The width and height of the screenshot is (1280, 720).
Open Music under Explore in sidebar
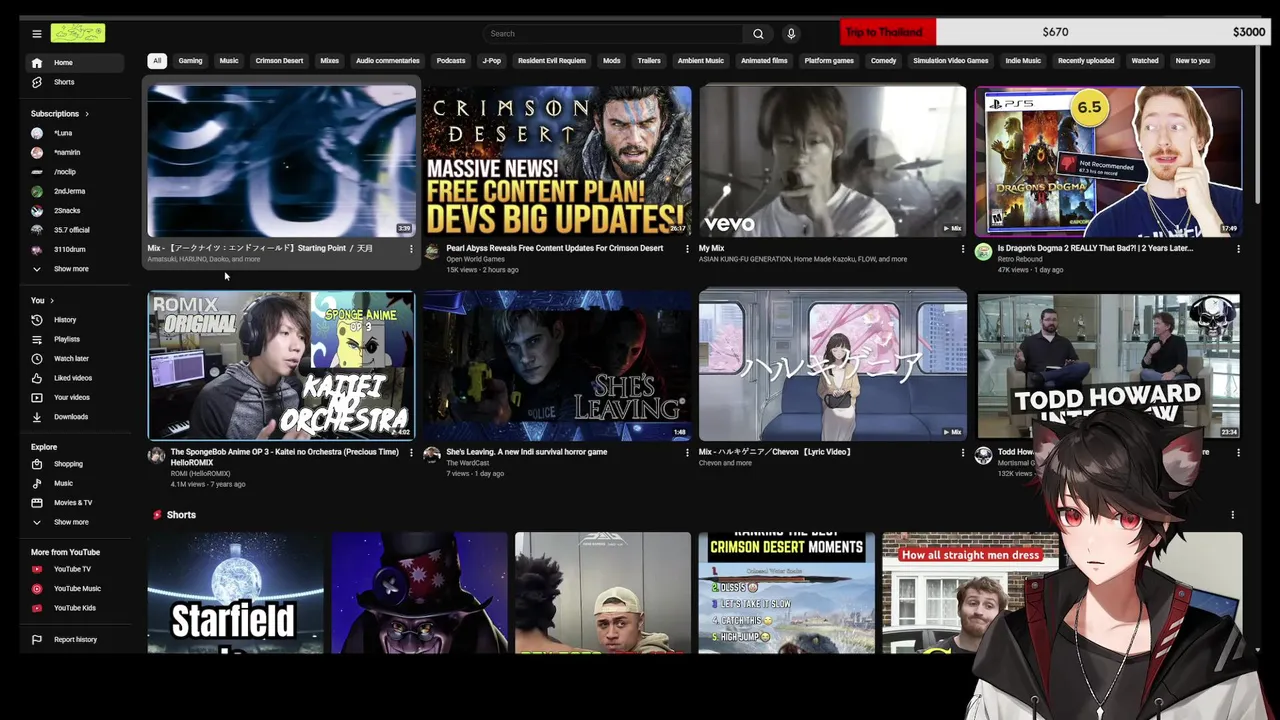[75, 483]
